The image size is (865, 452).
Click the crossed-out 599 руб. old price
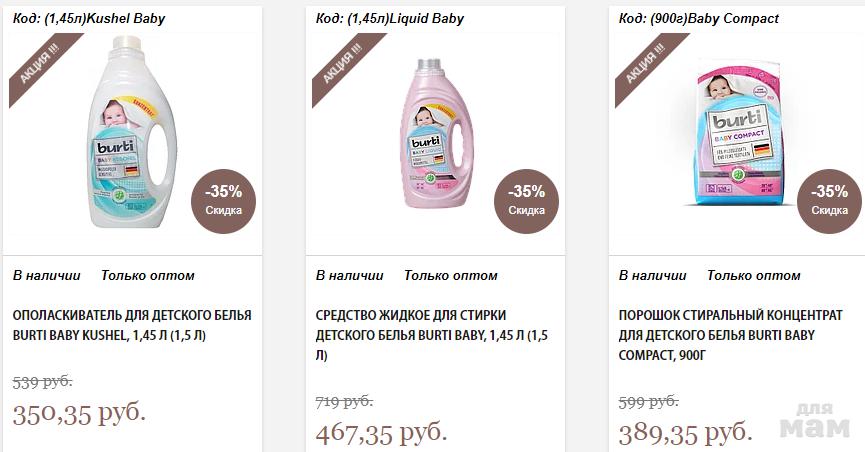pos(648,401)
